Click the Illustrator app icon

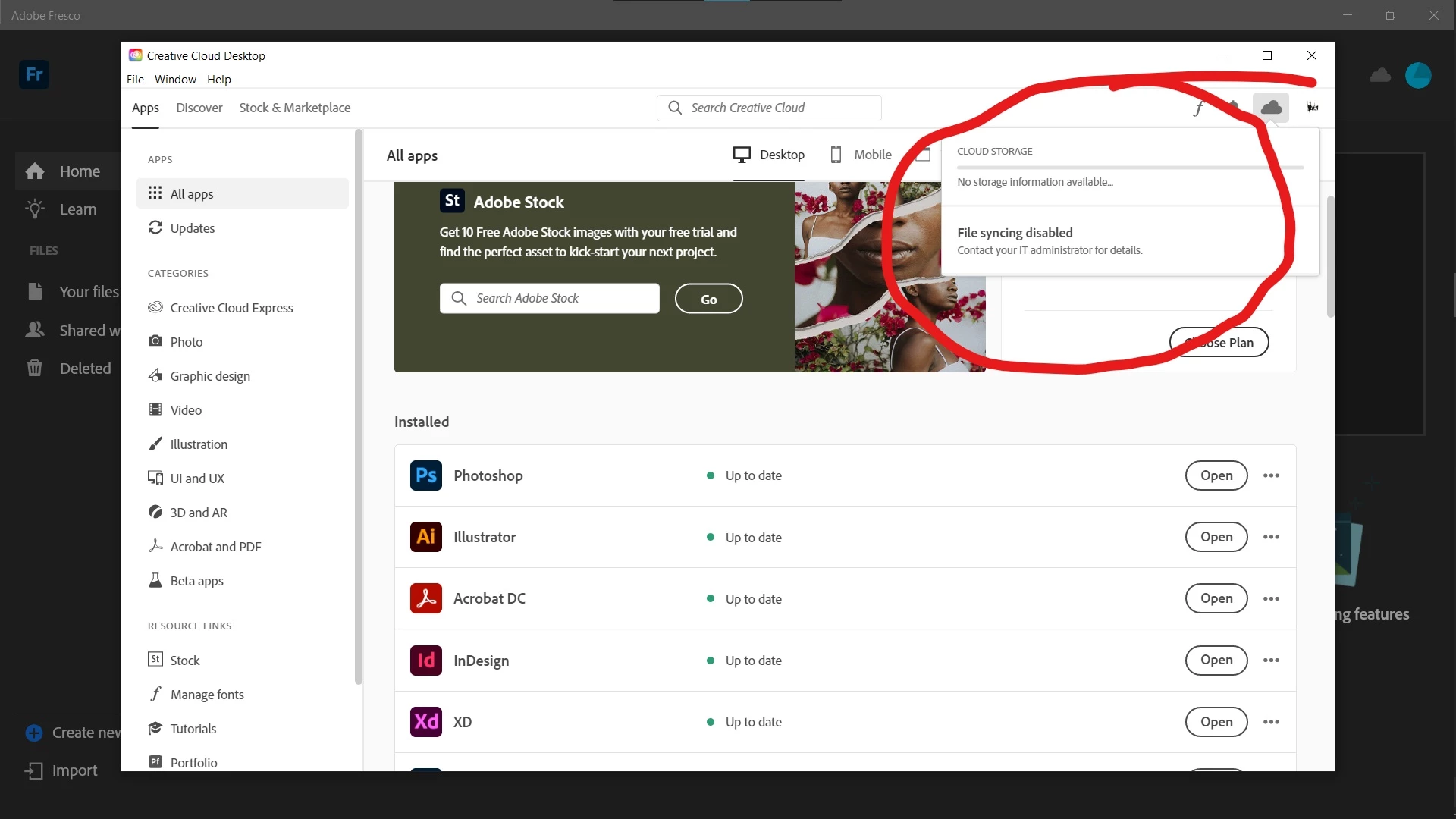click(425, 537)
